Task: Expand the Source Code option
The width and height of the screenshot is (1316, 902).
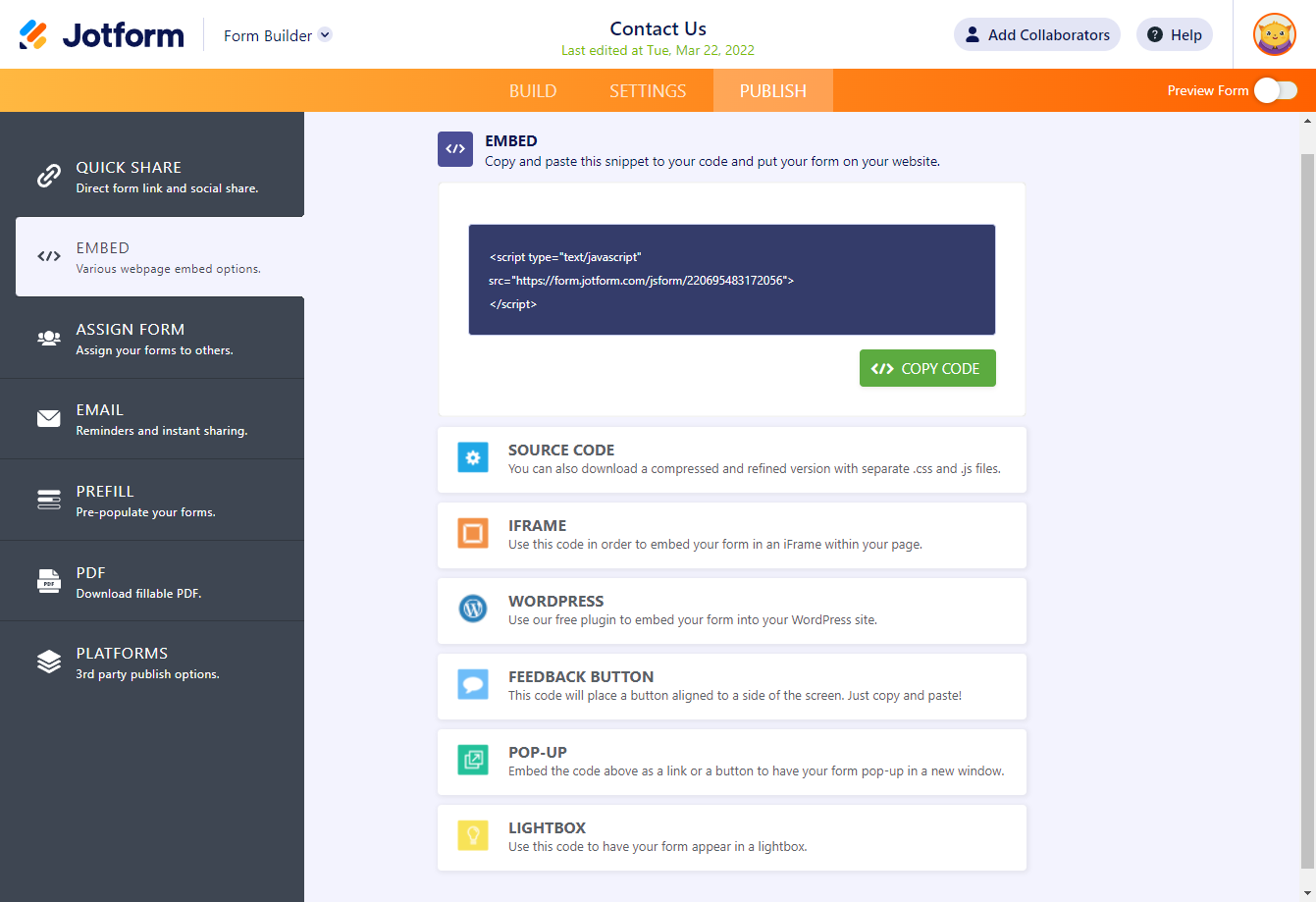Action: tap(732, 459)
